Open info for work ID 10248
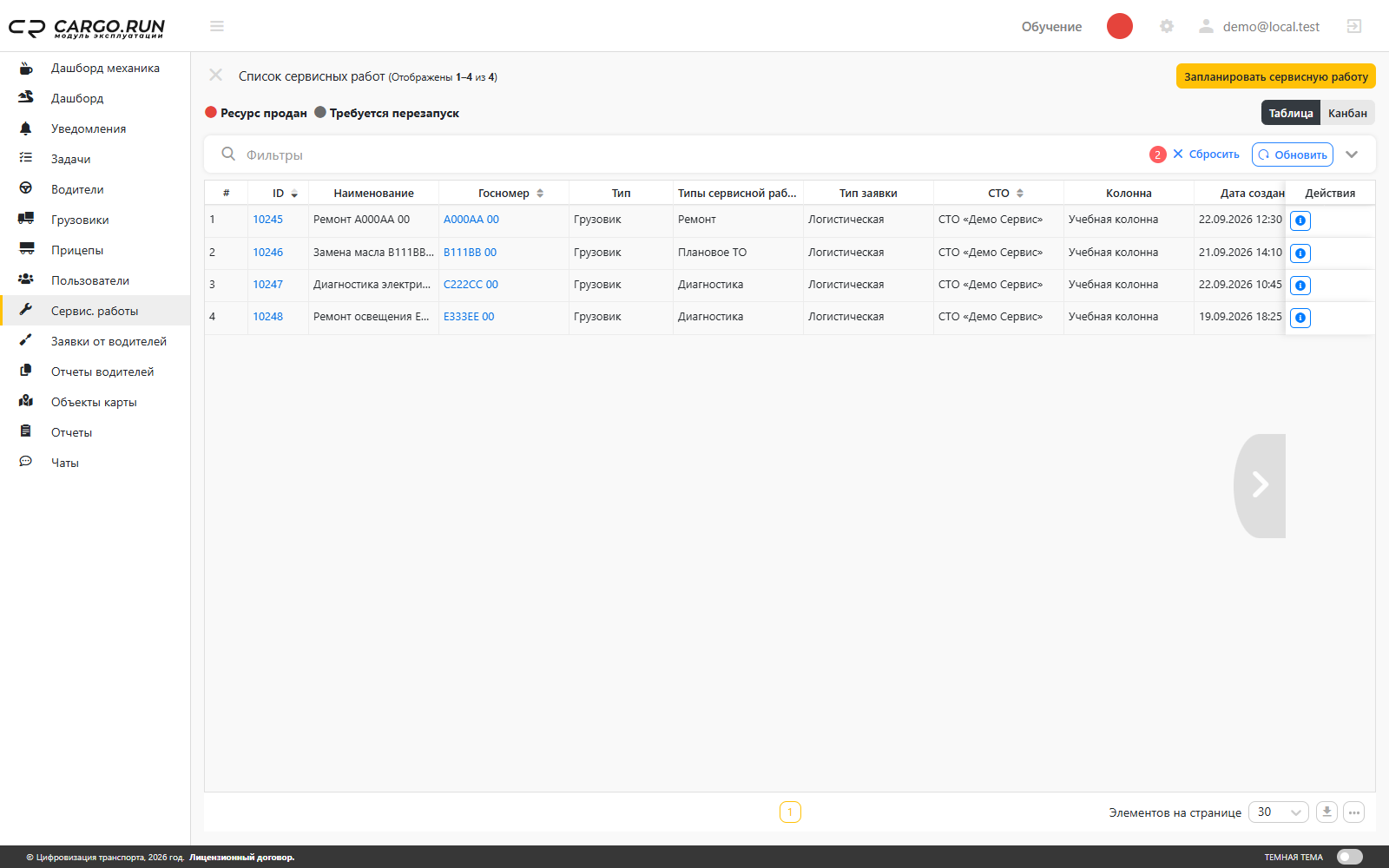 [x=1300, y=318]
